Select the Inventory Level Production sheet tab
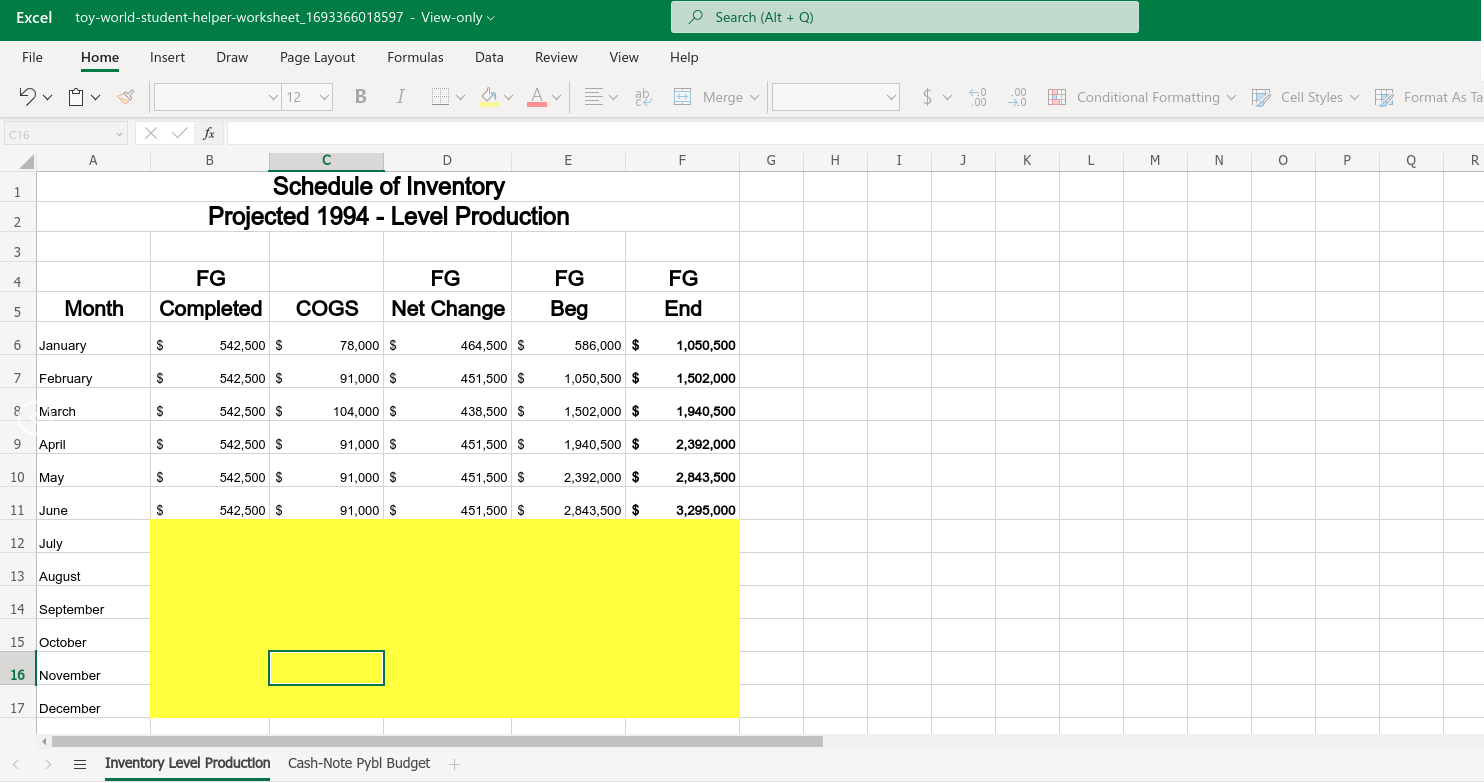This screenshot has height=783, width=1484. tap(188, 763)
